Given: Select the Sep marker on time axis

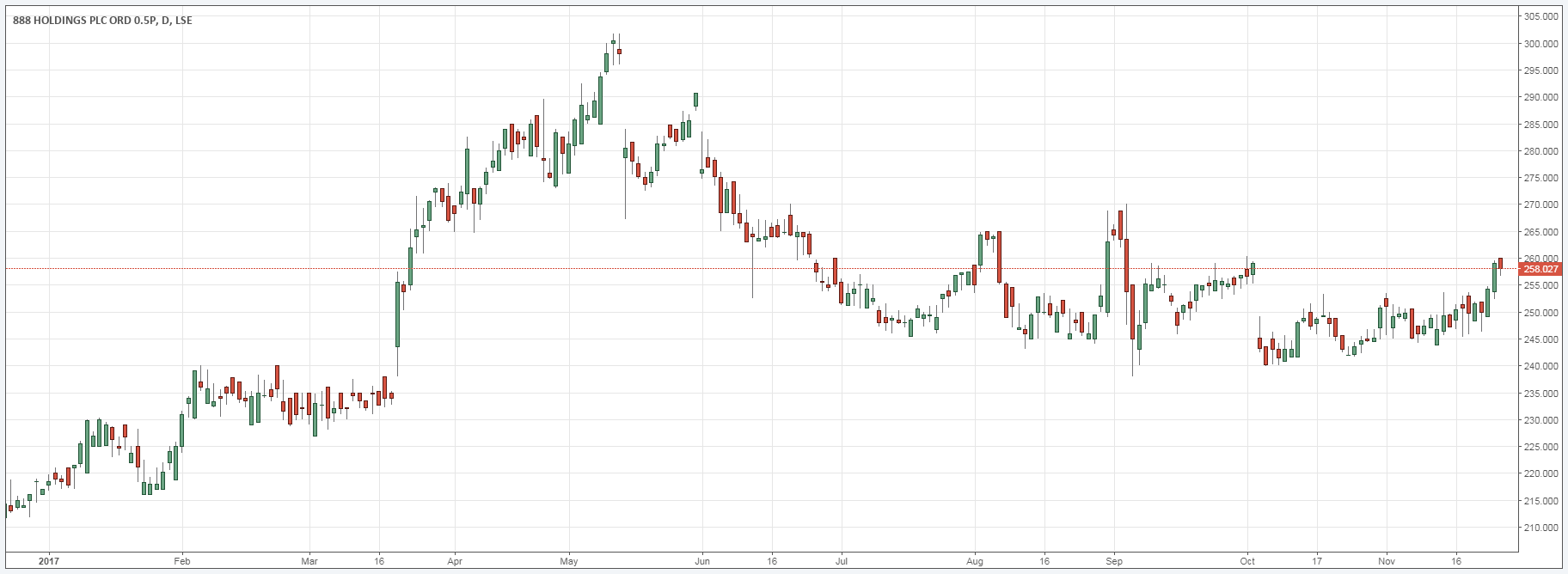Looking at the screenshot, I should pos(1114,561).
